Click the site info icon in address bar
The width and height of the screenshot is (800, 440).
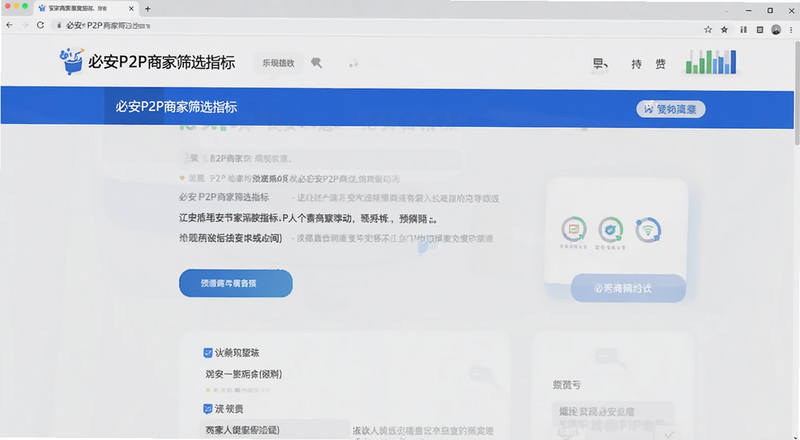click(59, 26)
